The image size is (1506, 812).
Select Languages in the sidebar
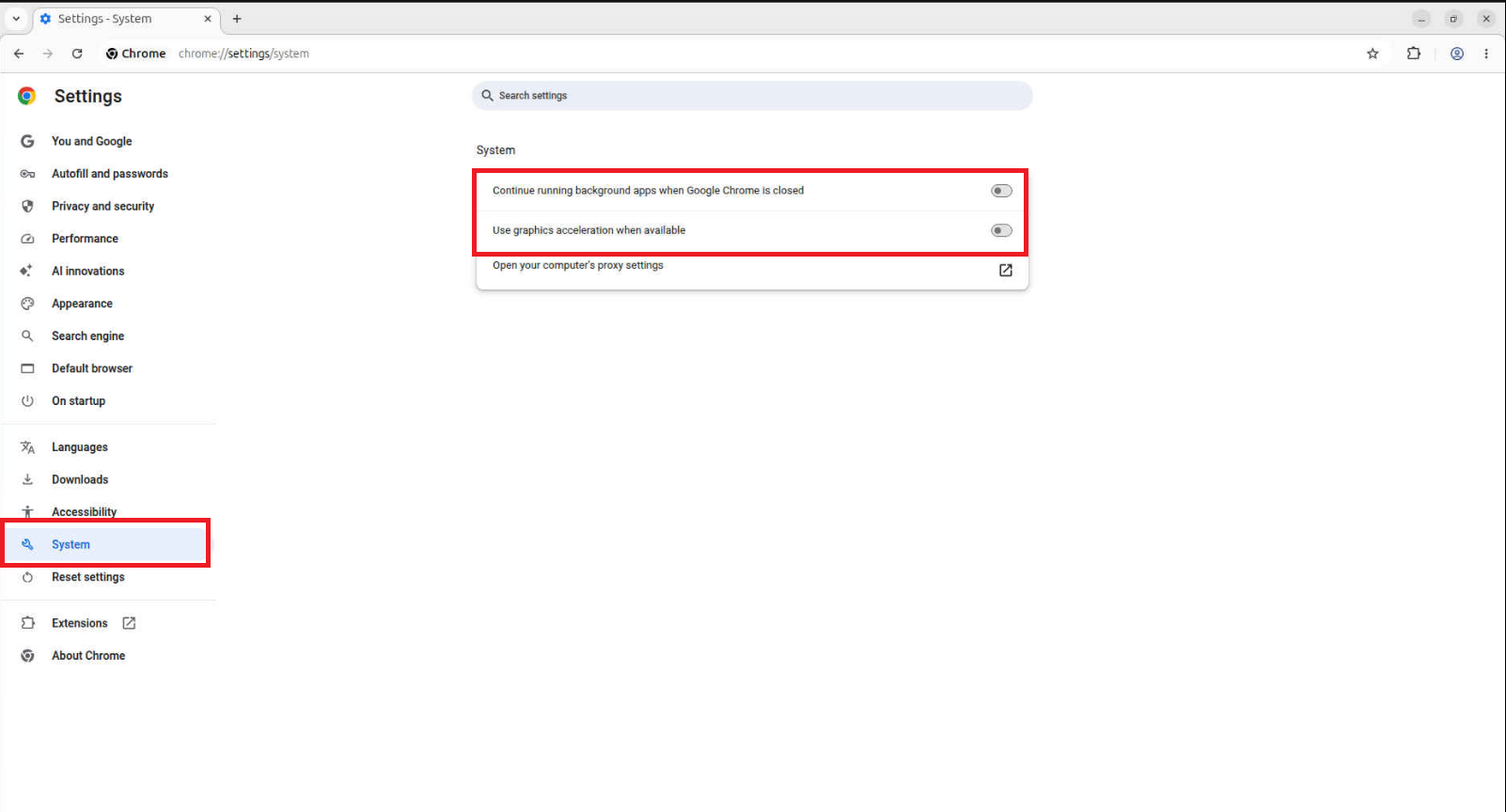click(79, 447)
